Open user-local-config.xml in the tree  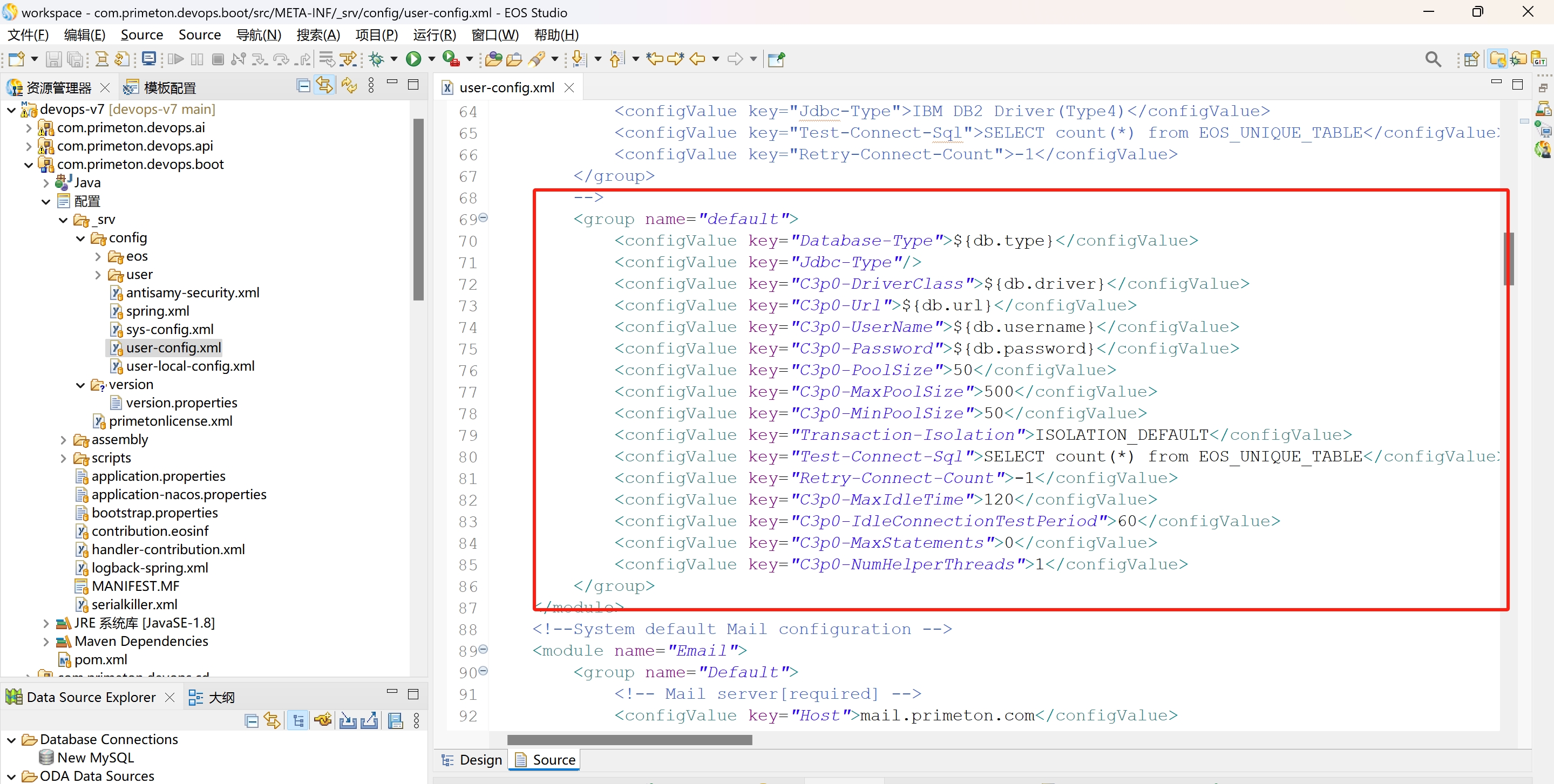[189, 366]
